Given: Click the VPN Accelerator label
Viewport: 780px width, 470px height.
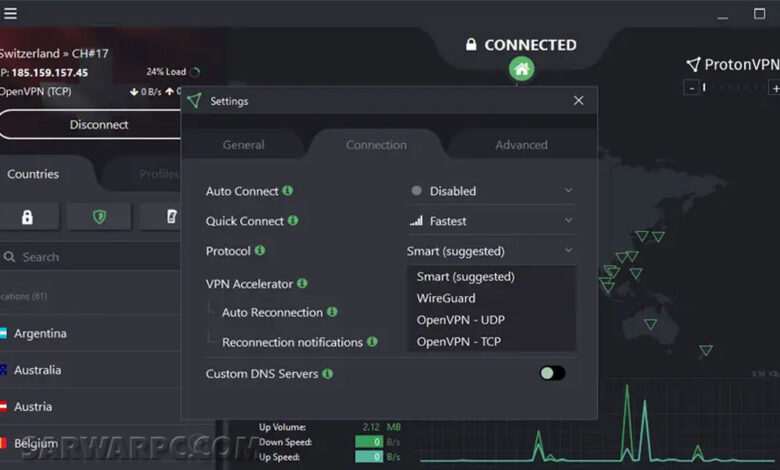Looking at the screenshot, I should pyautogui.click(x=249, y=284).
